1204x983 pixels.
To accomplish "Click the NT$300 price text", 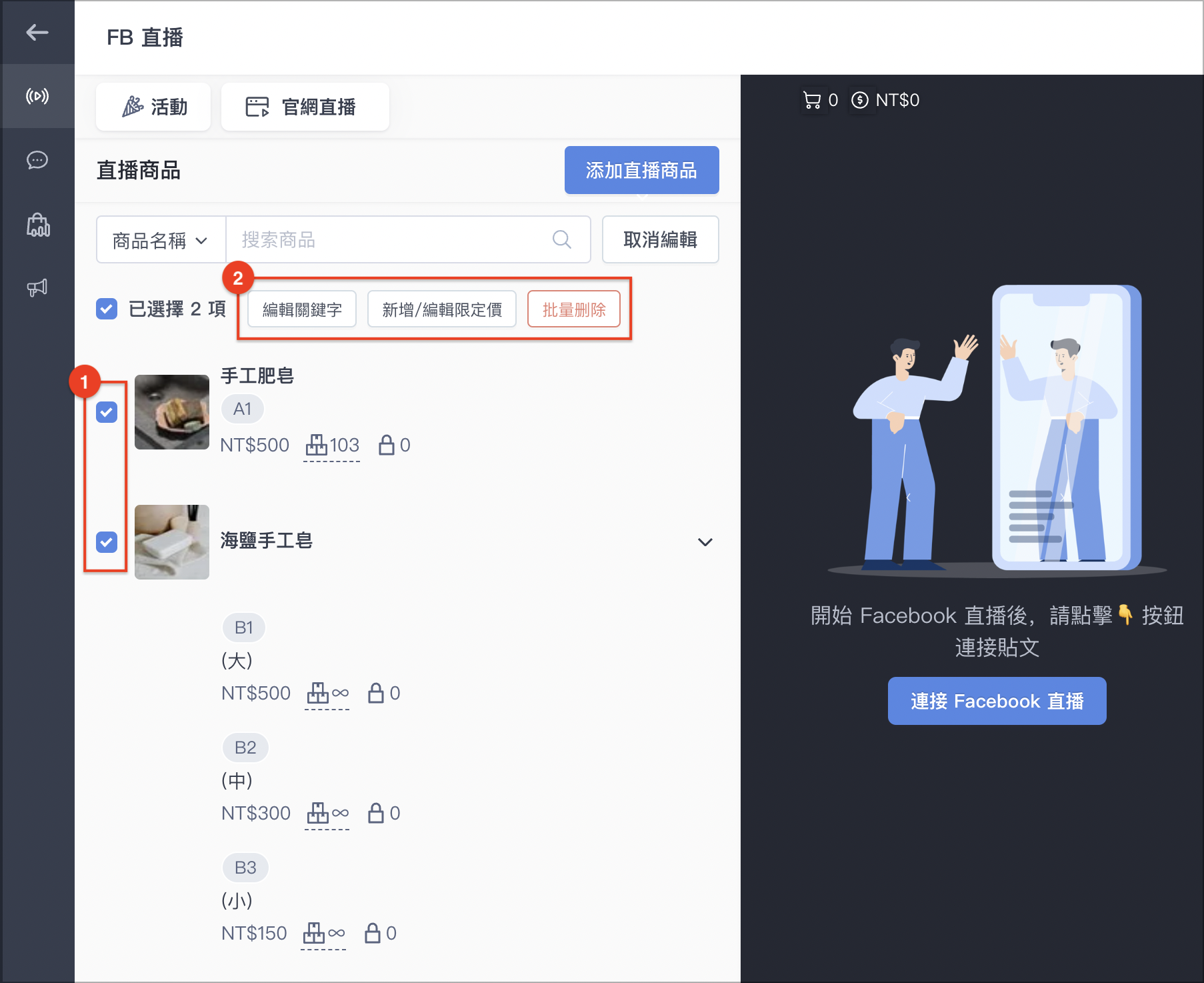I will tap(256, 813).
